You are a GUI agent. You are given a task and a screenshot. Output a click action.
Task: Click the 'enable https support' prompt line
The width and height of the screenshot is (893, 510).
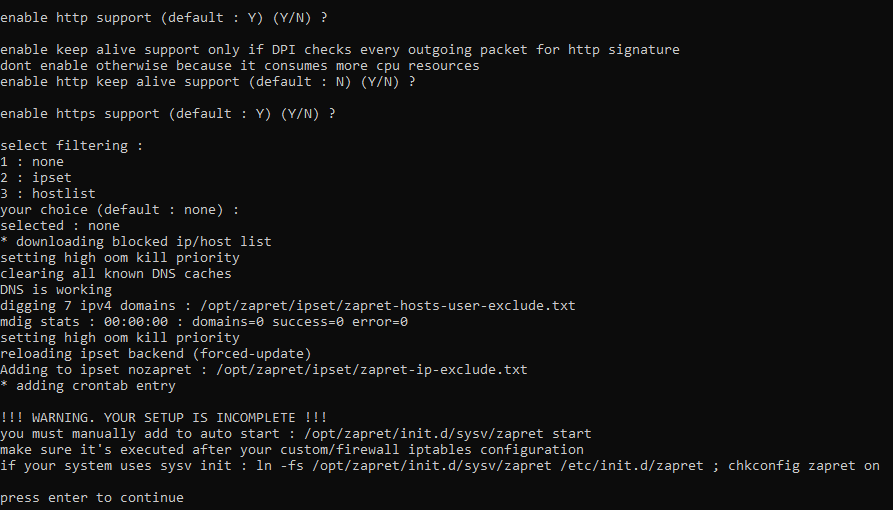click(167, 113)
